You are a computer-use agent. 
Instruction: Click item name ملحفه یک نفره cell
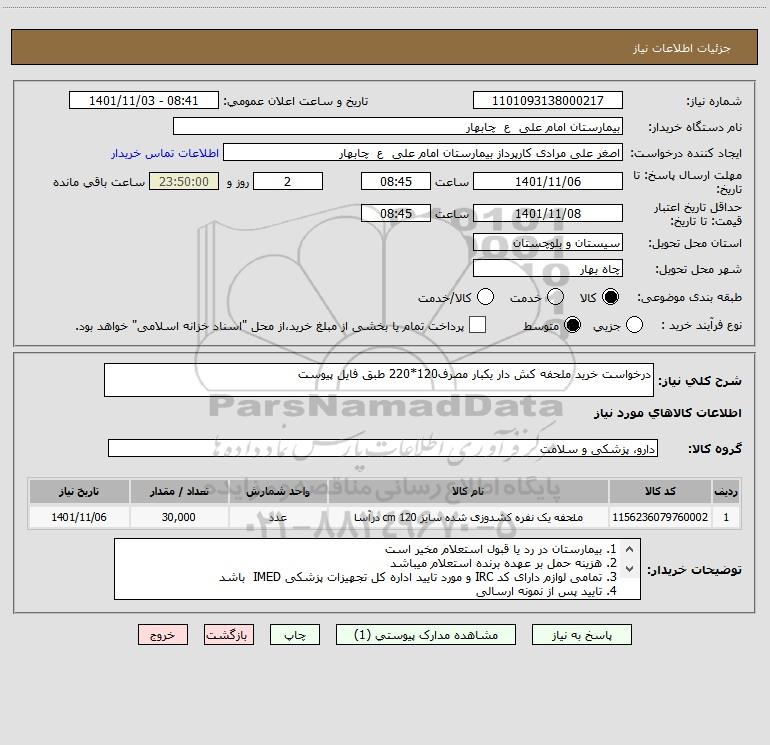tap(468, 517)
